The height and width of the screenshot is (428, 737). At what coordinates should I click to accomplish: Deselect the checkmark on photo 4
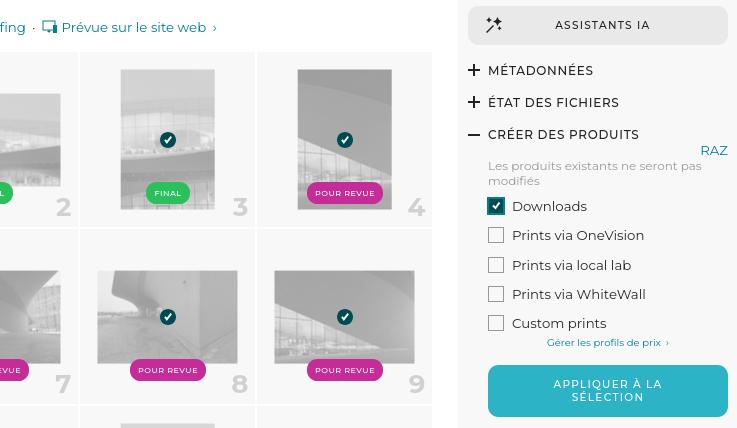345,140
